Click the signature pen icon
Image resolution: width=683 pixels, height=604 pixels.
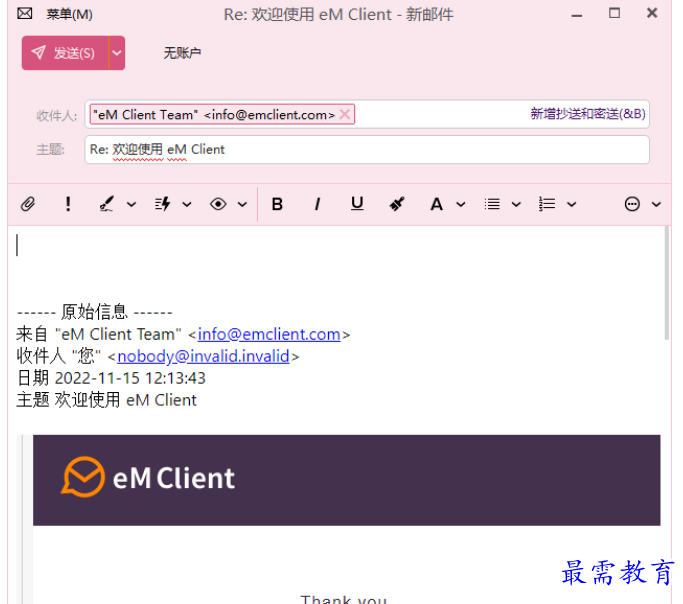[x=106, y=204]
